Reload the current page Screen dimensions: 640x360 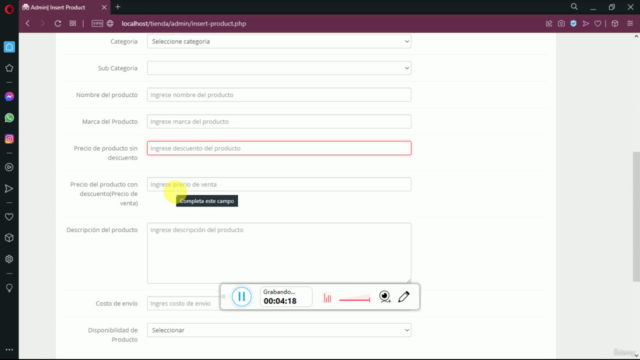tap(58, 24)
